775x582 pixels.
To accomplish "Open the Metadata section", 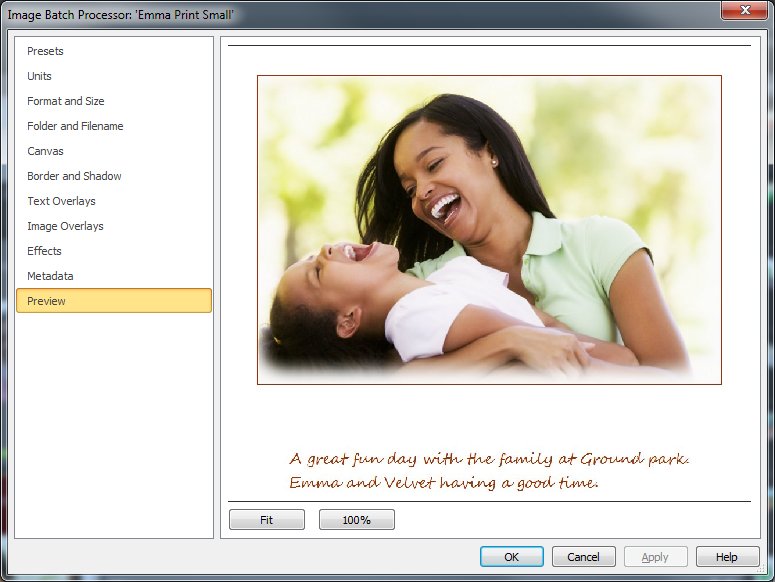I will click(50, 276).
